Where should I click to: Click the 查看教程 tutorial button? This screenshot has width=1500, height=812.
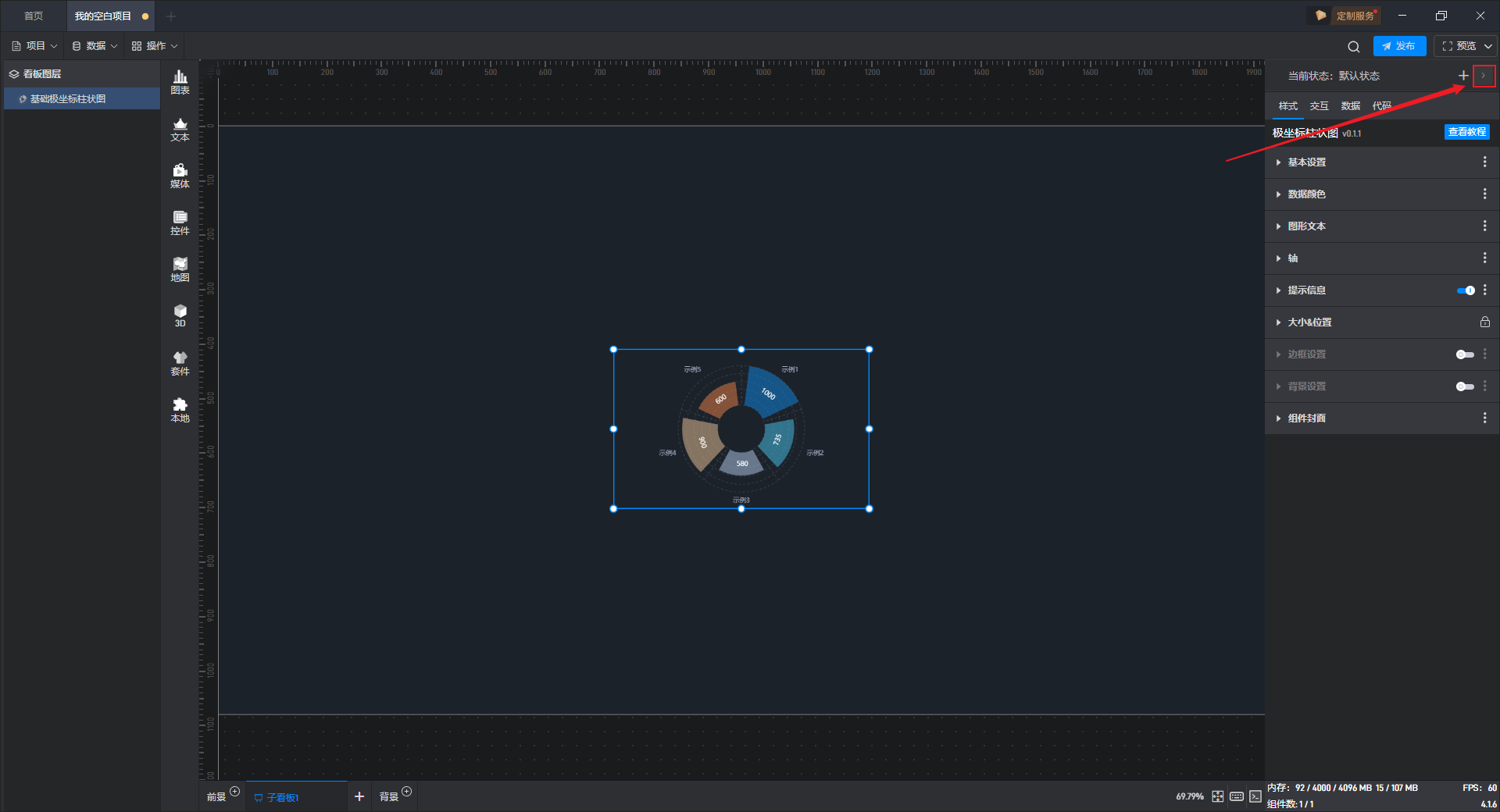pos(1466,132)
